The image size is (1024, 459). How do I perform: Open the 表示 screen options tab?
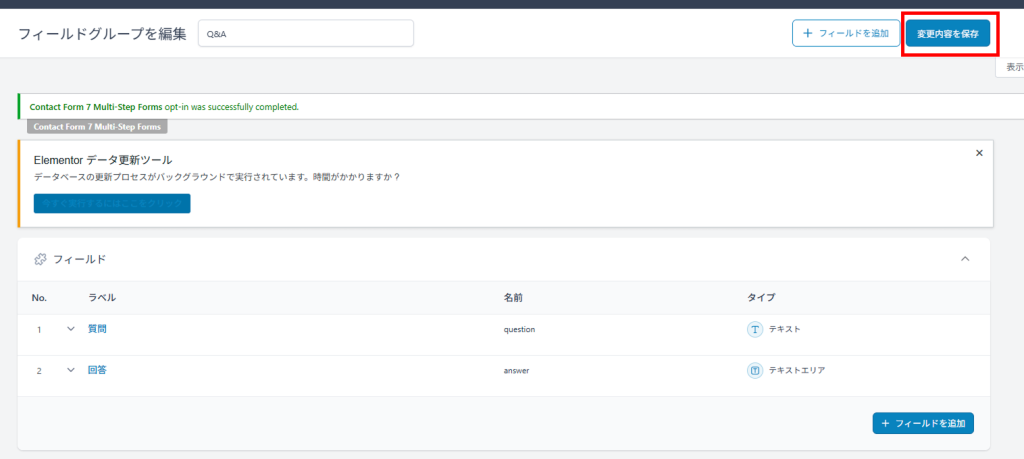click(1012, 67)
